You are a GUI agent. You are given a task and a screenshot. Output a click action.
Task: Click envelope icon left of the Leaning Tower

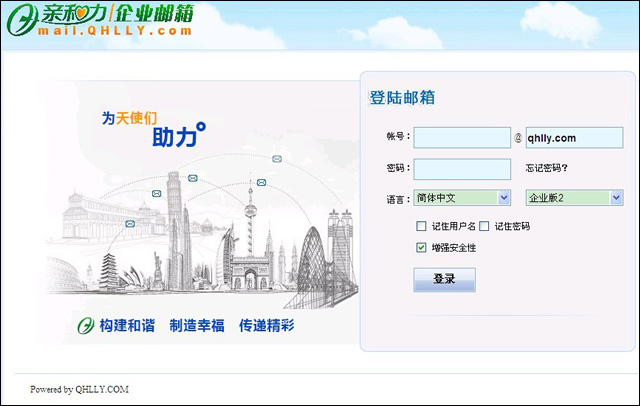click(157, 193)
